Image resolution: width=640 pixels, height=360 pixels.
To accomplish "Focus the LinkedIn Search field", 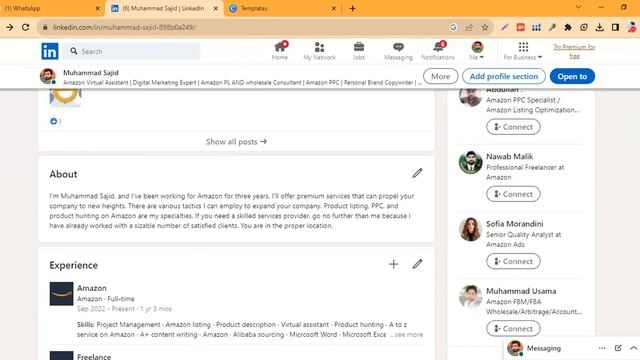I will (x=132, y=51).
